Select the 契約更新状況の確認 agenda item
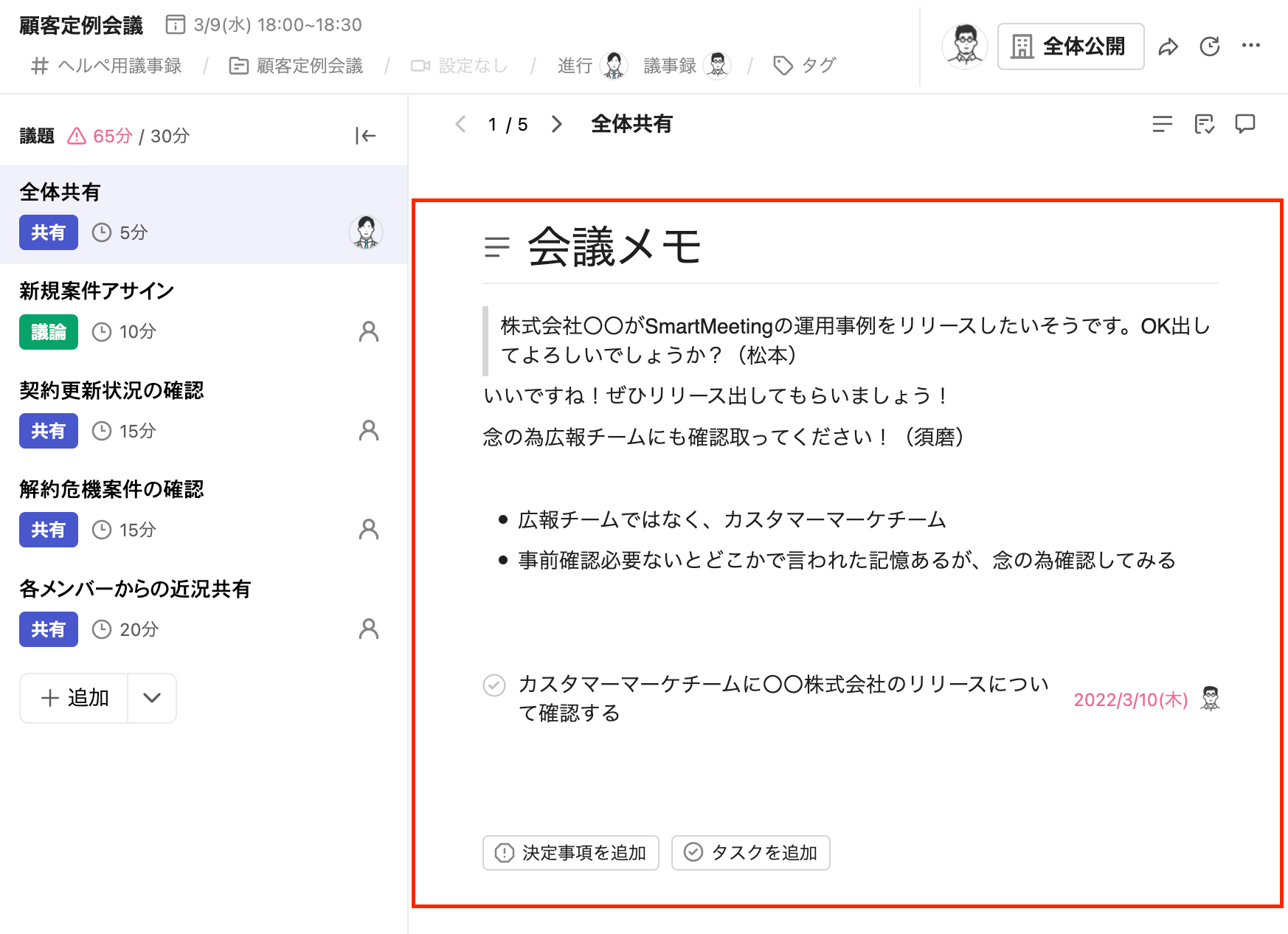The image size is (1288, 934). (x=204, y=412)
